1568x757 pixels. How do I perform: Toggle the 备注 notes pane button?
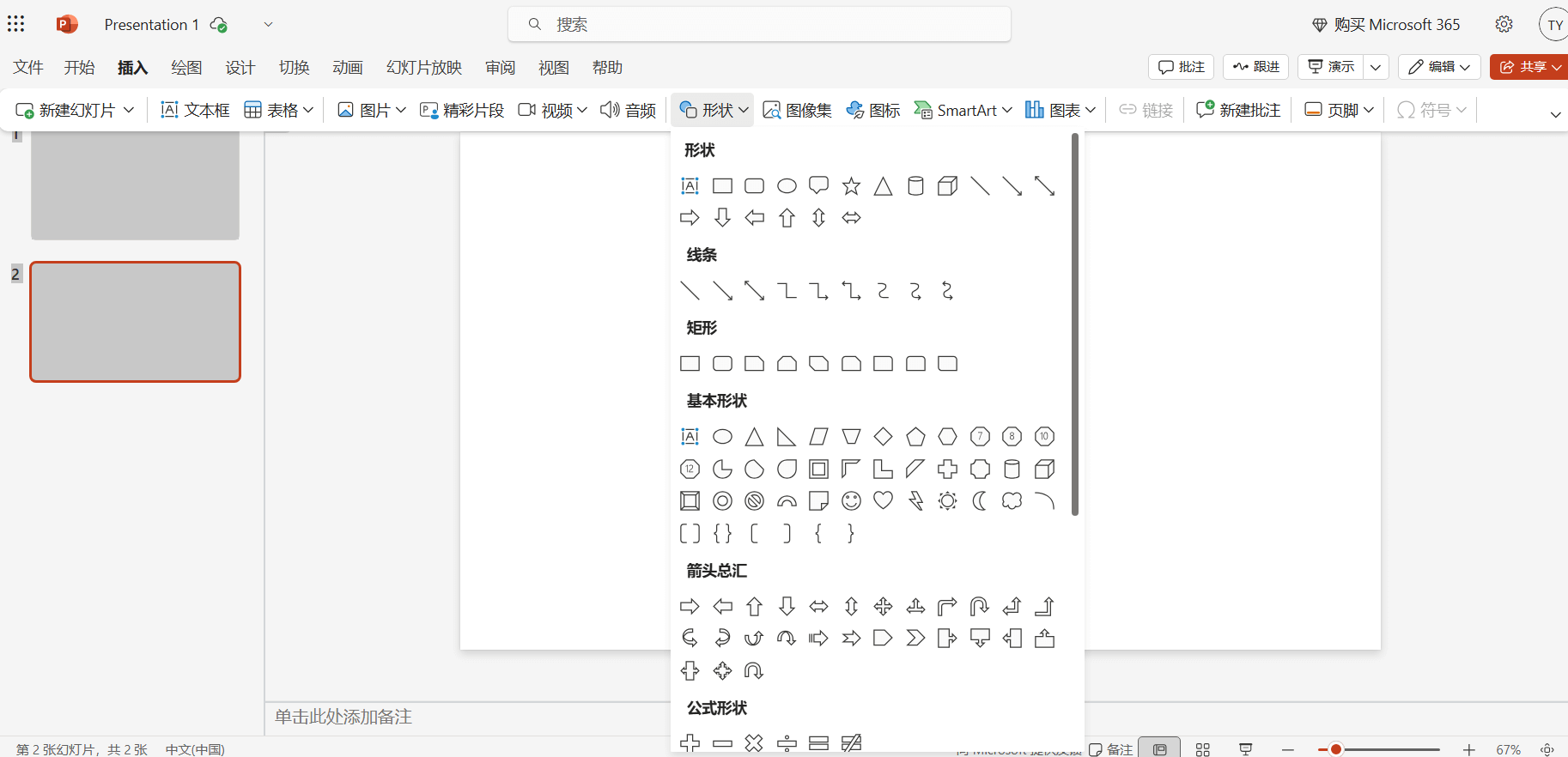point(1111,749)
